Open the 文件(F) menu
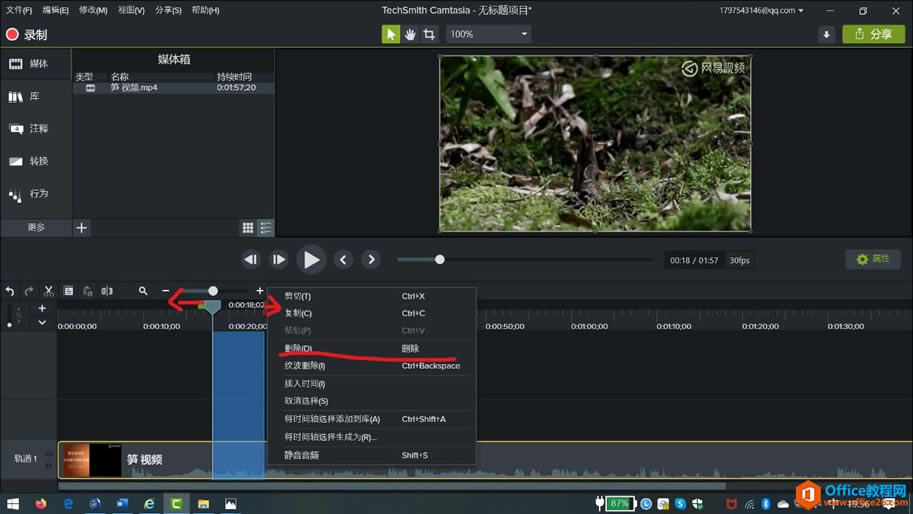This screenshot has width=913, height=514. pos(19,10)
